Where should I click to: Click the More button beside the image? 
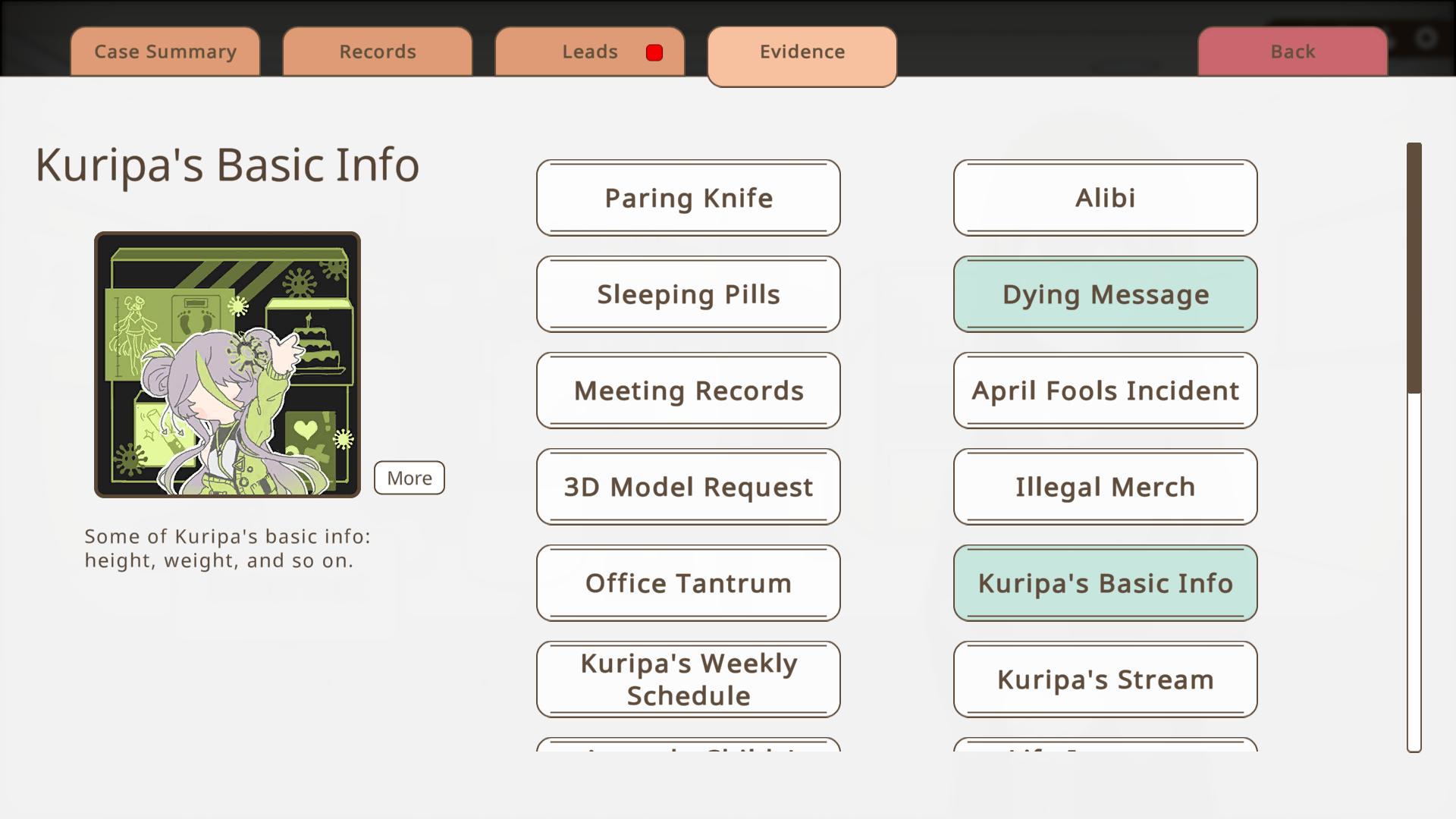(x=409, y=478)
